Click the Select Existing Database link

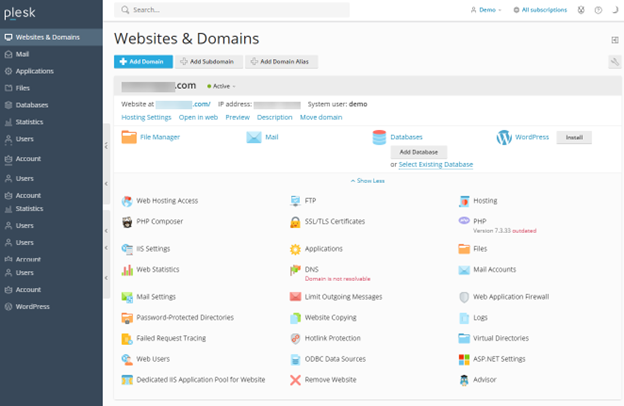[x=435, y=164]
